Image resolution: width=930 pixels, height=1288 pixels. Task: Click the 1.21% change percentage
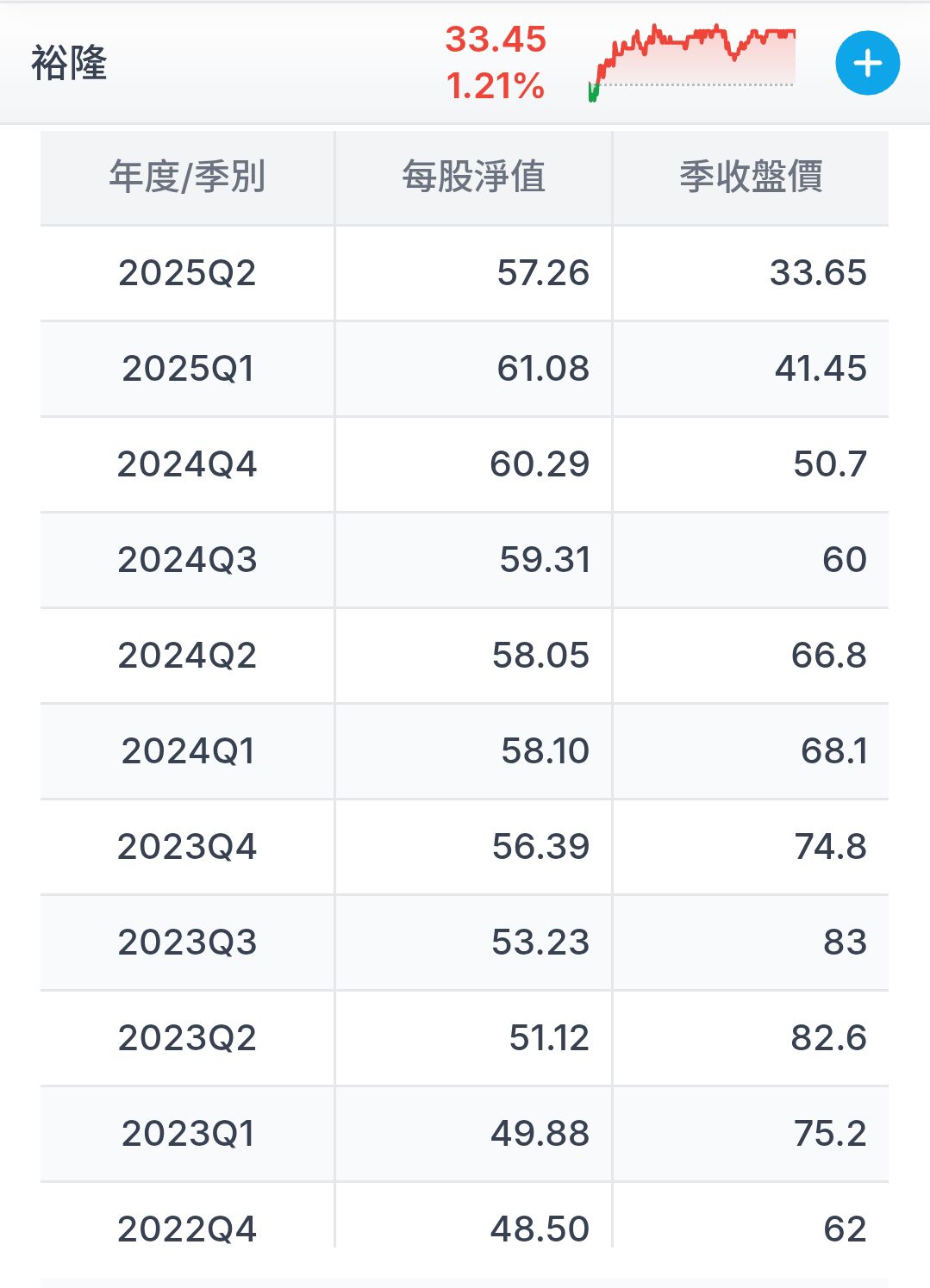click(496, 85)
